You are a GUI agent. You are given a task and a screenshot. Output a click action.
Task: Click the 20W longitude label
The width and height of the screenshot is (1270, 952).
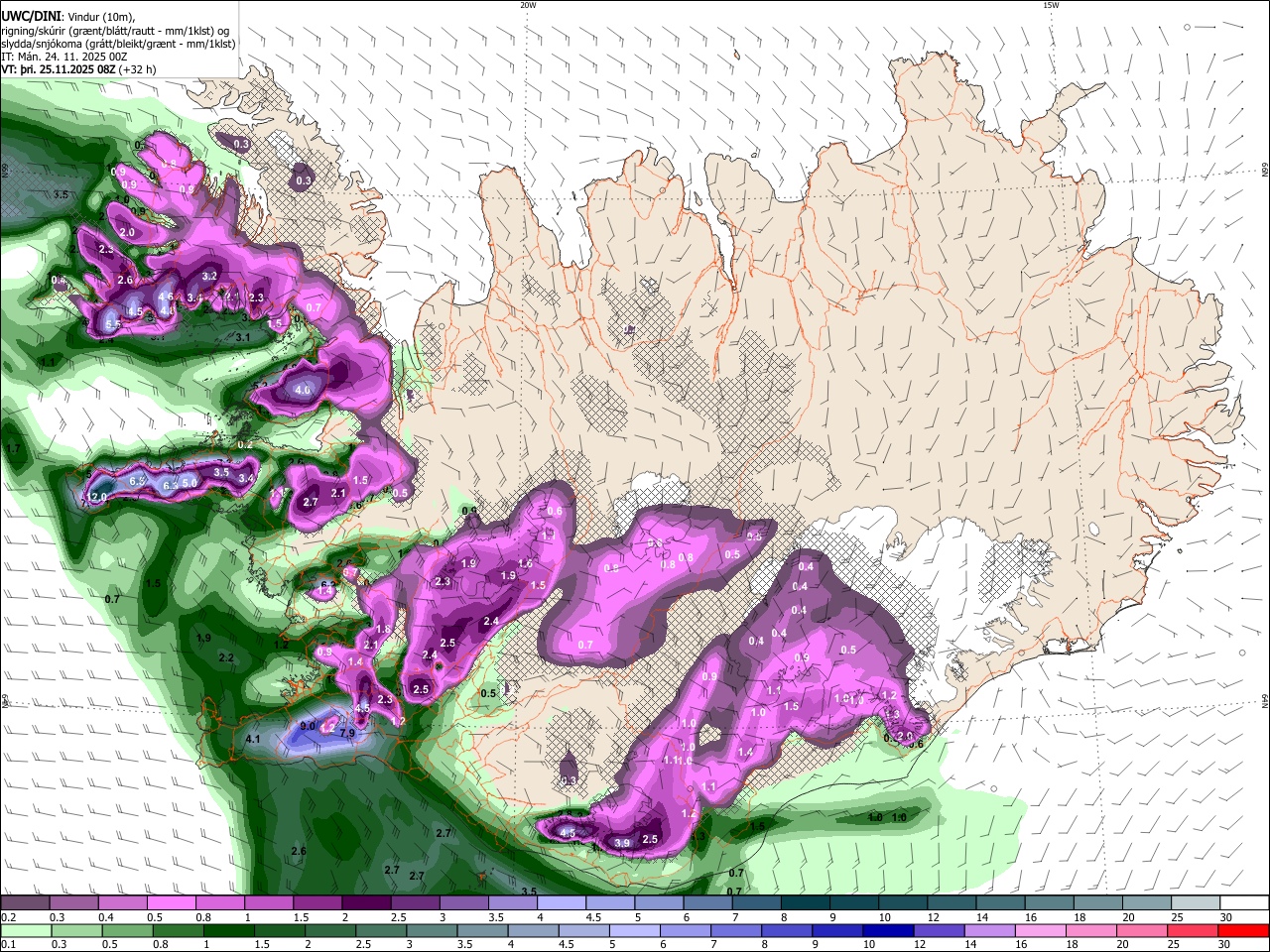[x=528, y=5]
